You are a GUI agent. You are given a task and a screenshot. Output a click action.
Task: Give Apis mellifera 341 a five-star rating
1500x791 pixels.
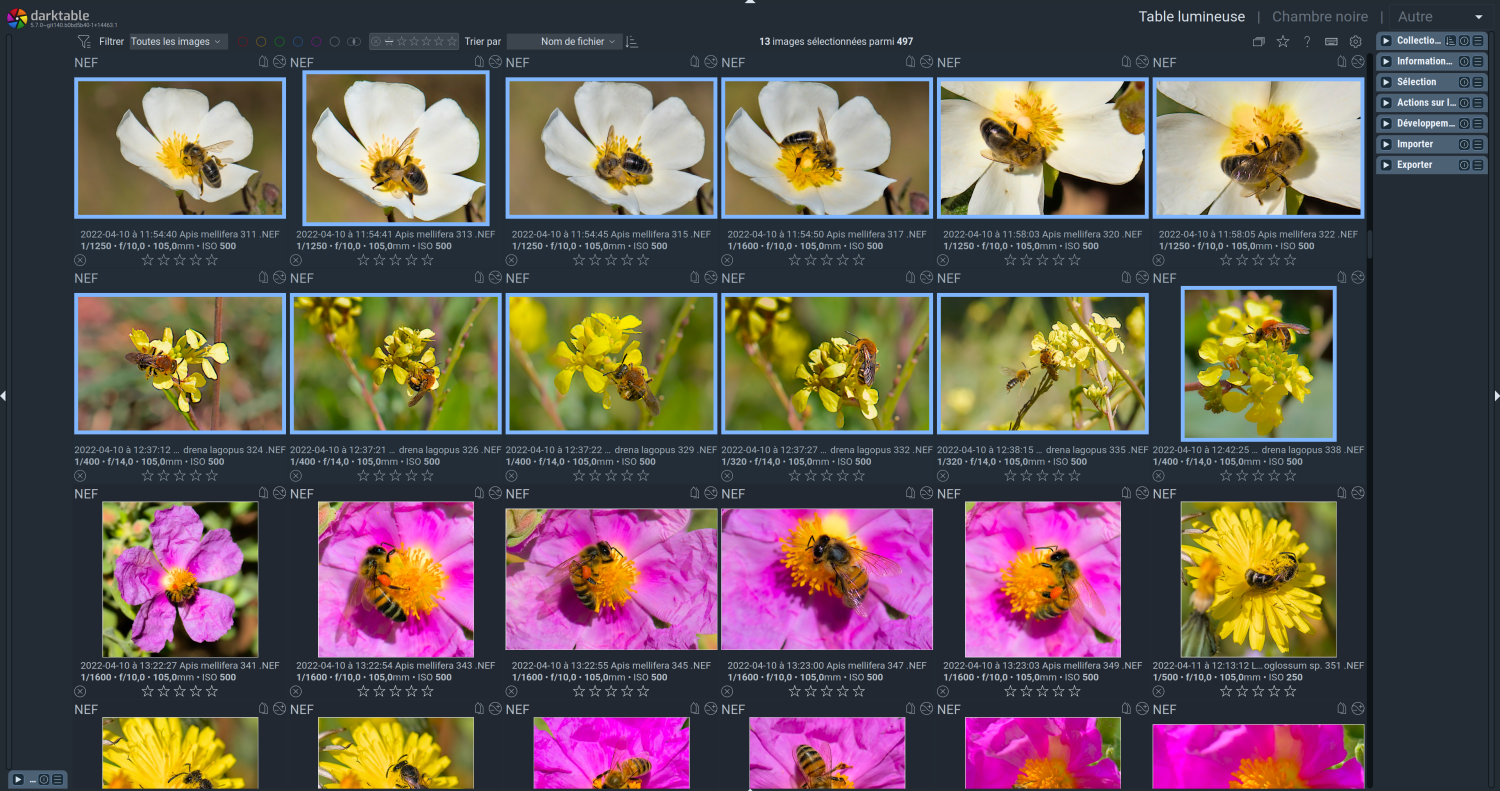212,691
